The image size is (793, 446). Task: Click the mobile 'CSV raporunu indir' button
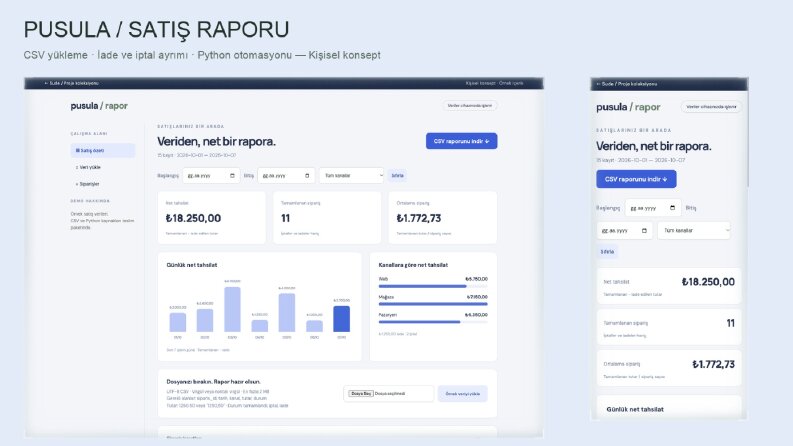[636, 179]
